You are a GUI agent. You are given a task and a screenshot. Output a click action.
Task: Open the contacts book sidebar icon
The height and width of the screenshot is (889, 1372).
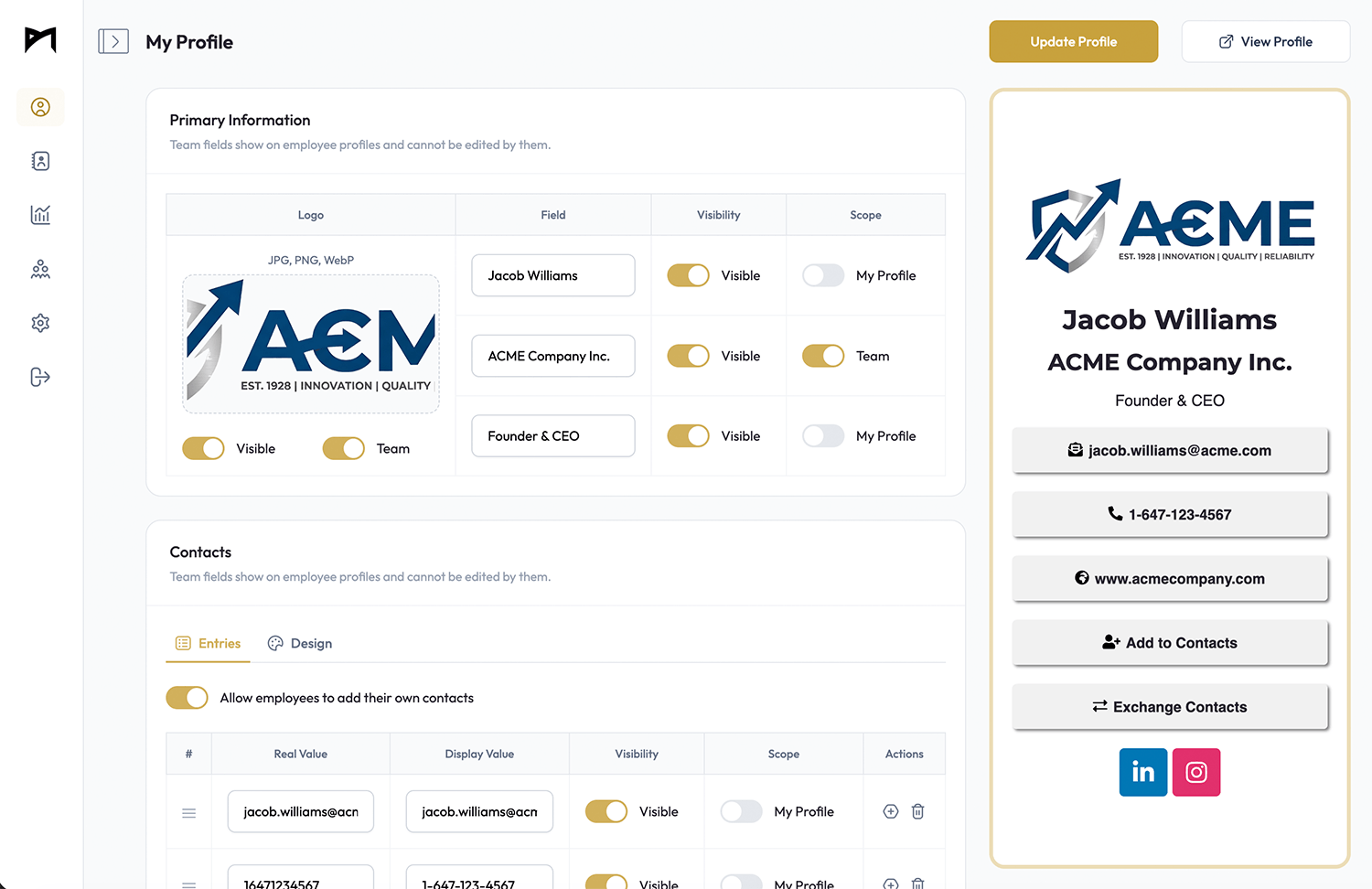[x=40, y=161]
